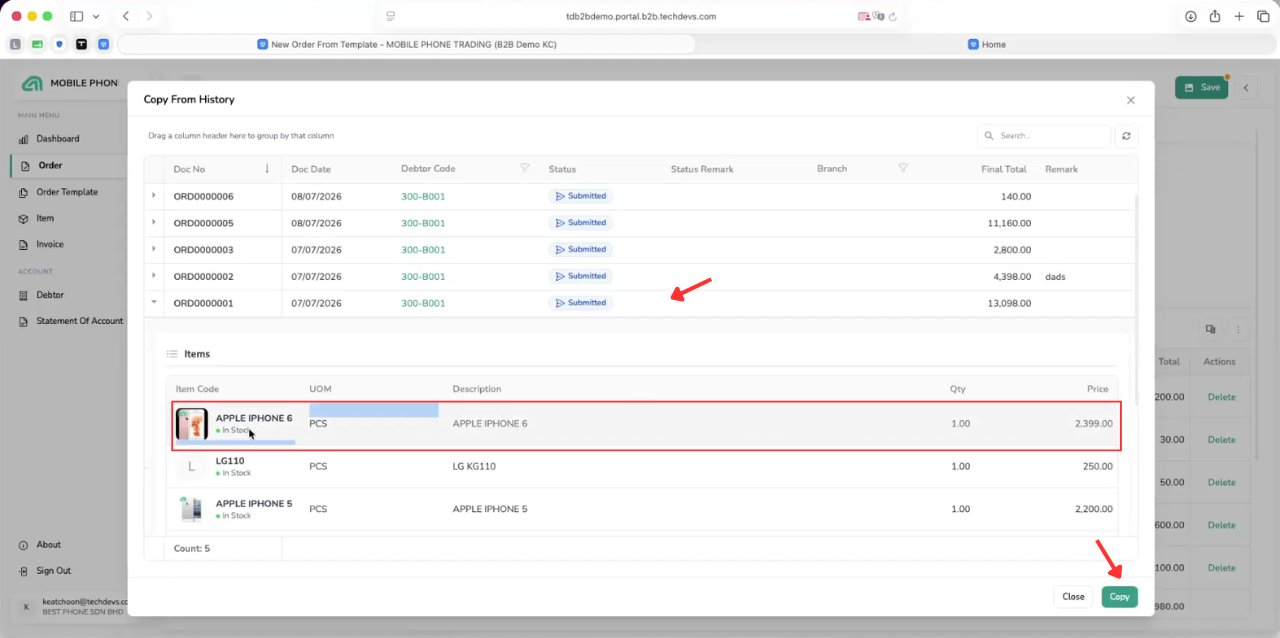Expand the ORD0000006 order row

pos(153,196)
